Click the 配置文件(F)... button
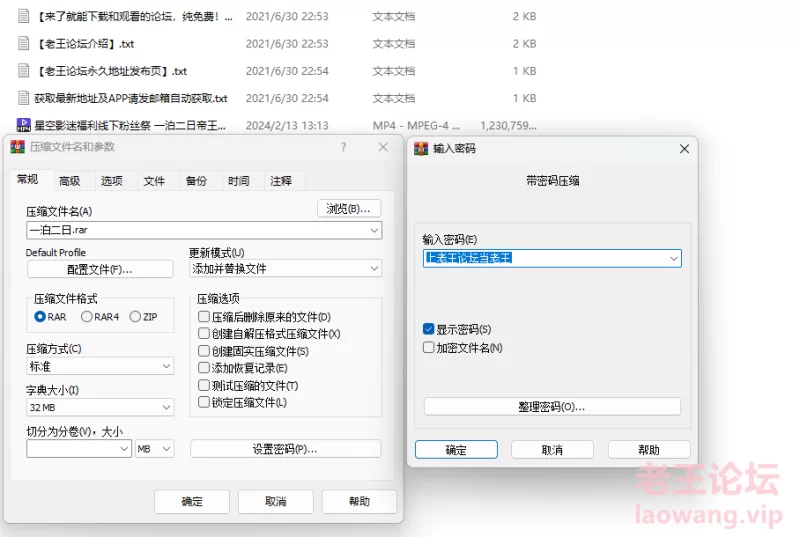This screenshot has width=800, height=537. (100, 269)
